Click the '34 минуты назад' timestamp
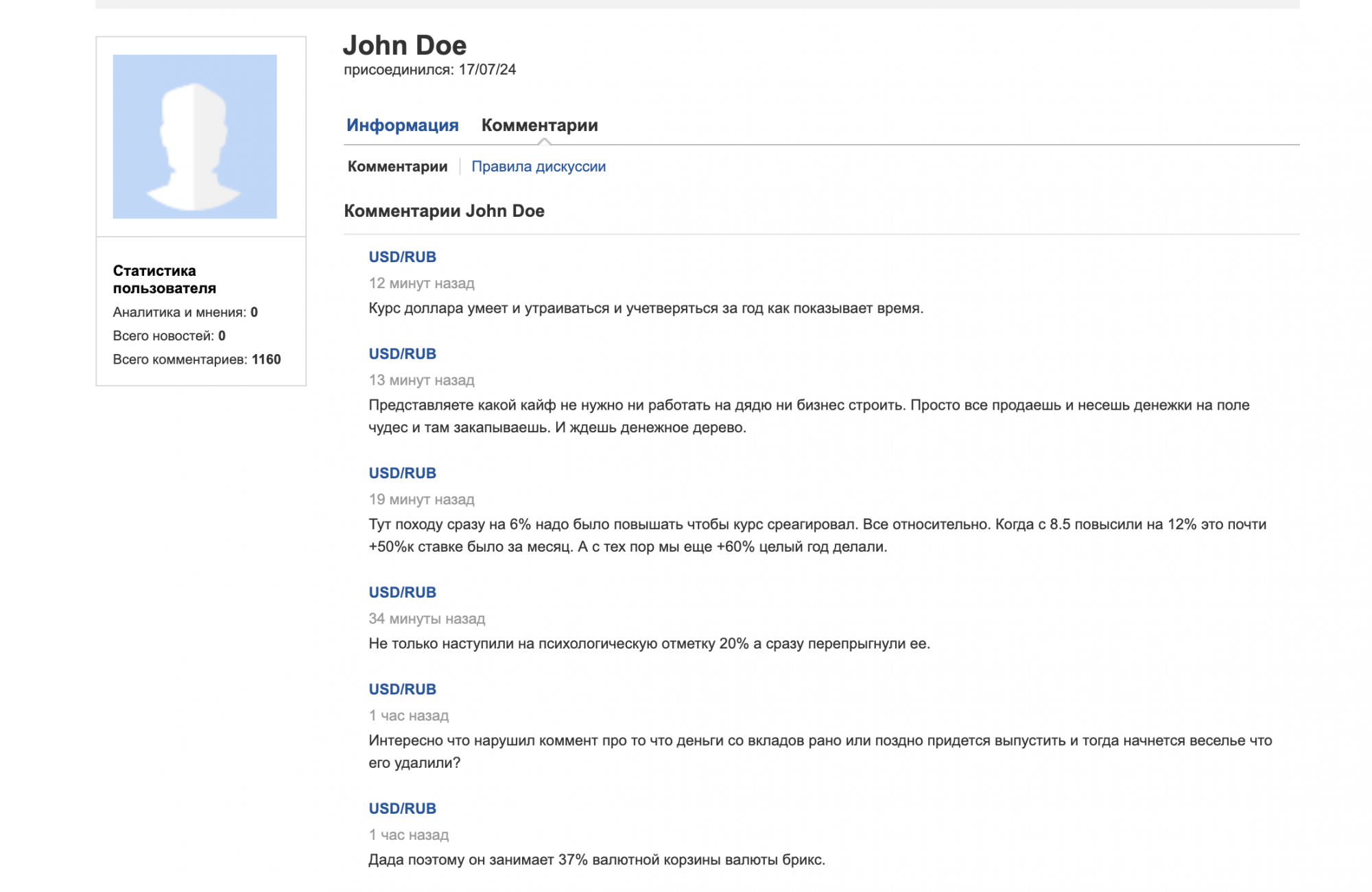This screenshot has height=892, width=1372. [x=427, y=618]
